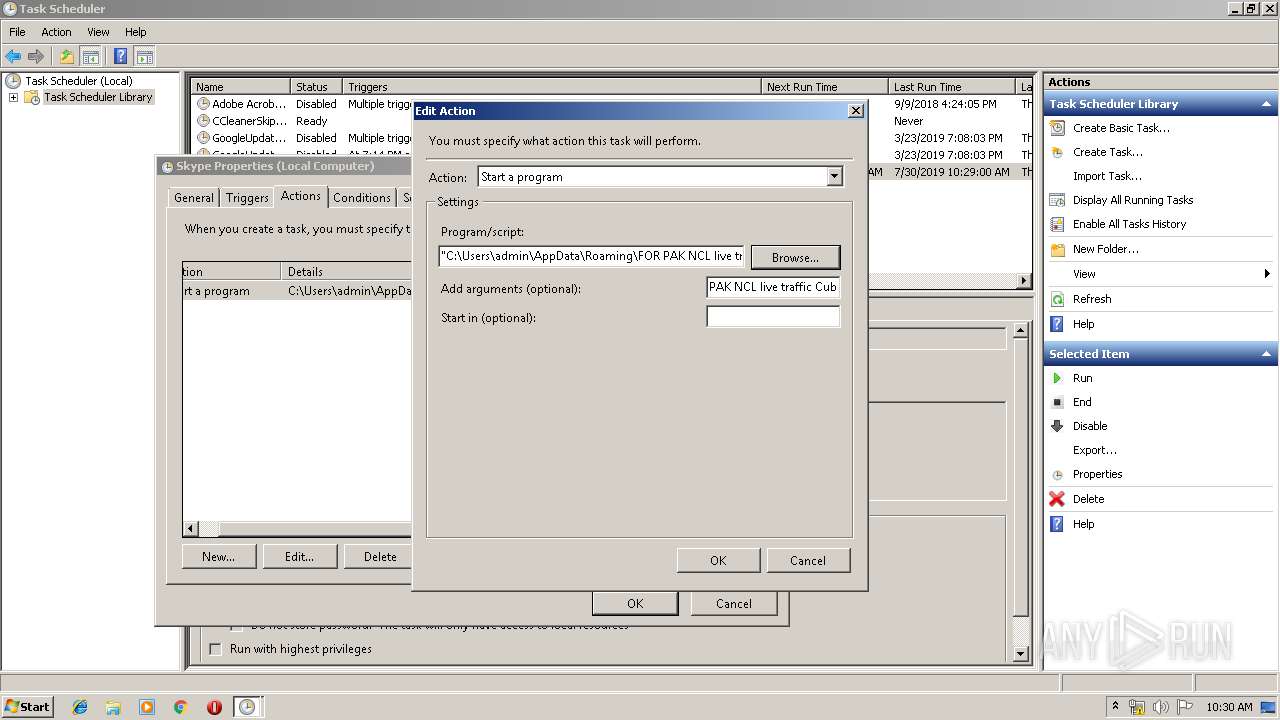This screenshot has height=720, width=1280.
Task: Click the green Run arrow icon
Action: point(1057,378)
